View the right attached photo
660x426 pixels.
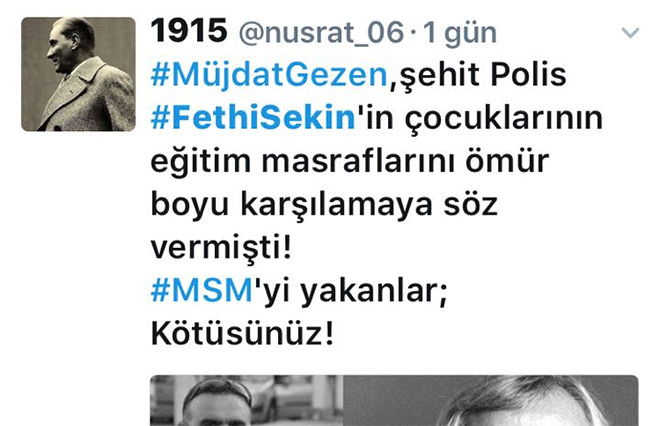click(491, 400)
